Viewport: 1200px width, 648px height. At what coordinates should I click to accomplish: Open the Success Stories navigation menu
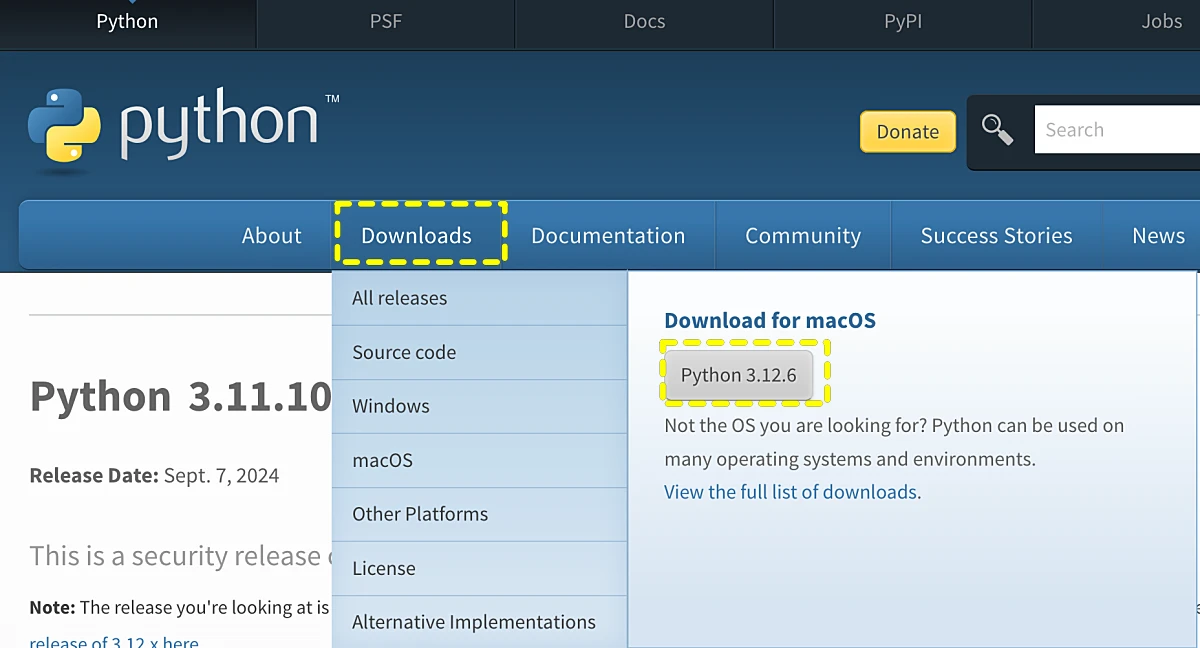click(996, 236)
